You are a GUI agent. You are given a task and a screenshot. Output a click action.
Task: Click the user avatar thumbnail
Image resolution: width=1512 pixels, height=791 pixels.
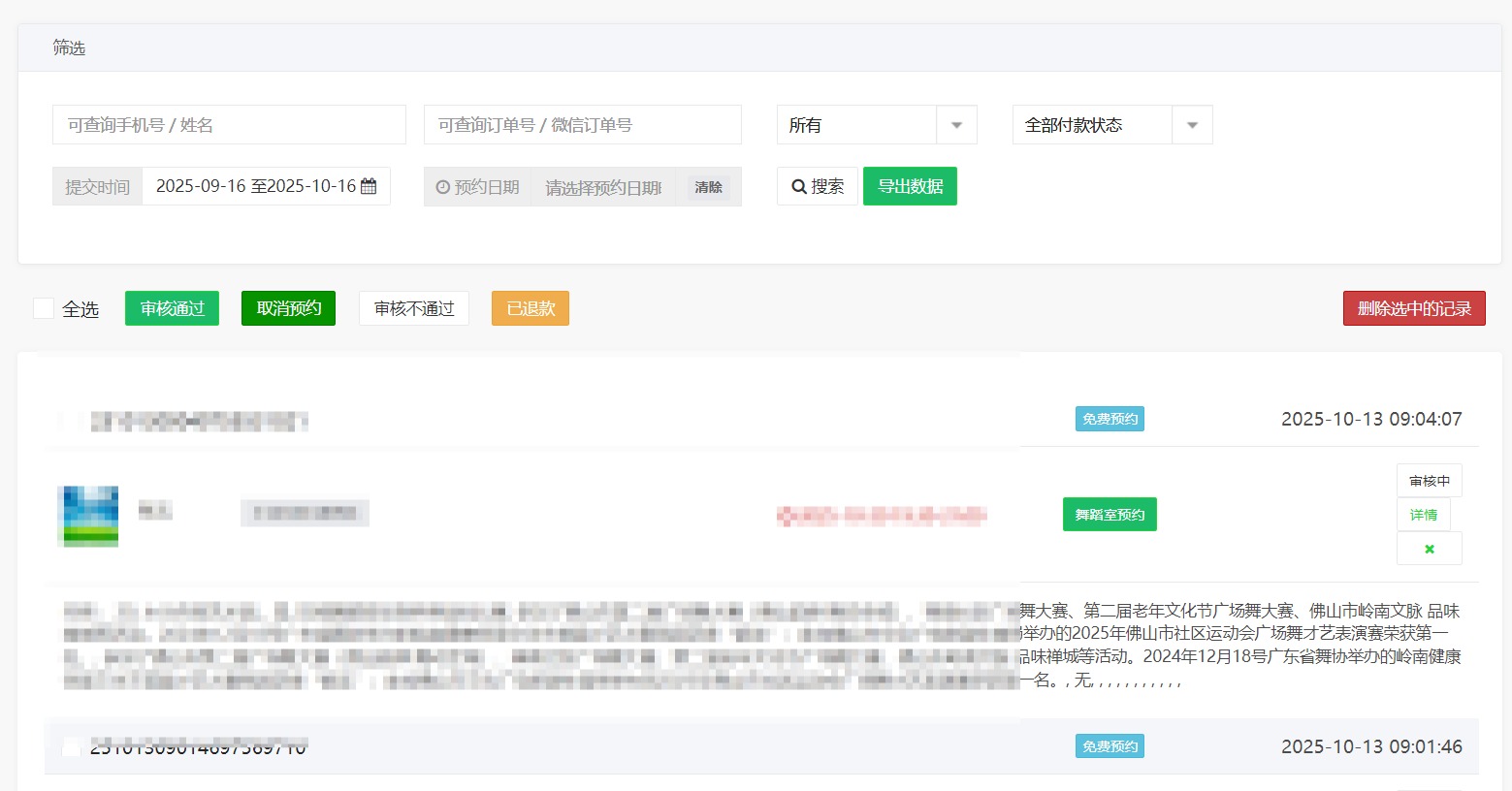click(88, 516)
